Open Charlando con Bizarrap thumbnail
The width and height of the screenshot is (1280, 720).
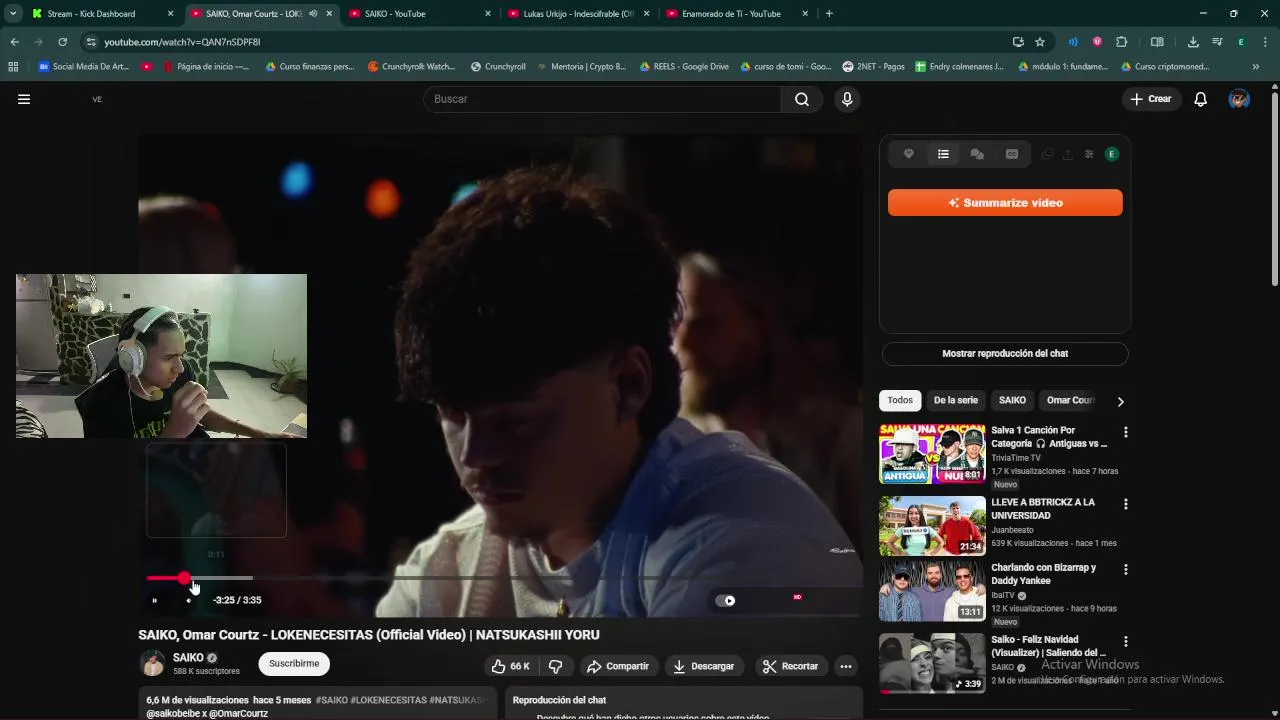tap(932, 591)
